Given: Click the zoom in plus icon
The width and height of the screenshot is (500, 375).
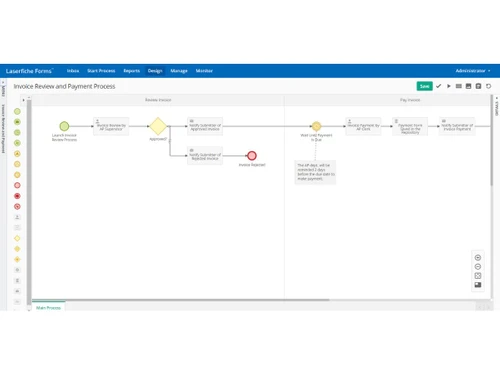Looking at the screenshot, I should (478, 257).
